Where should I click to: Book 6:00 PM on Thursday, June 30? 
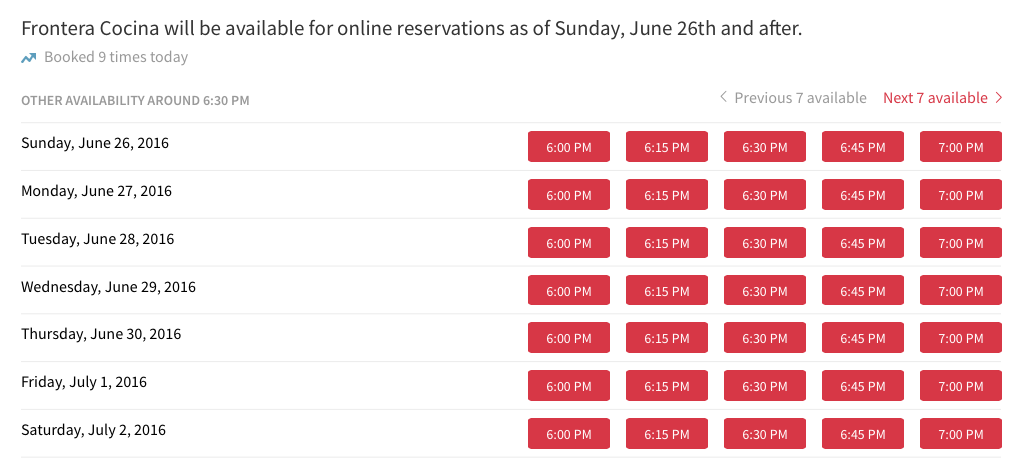point(568,338)
